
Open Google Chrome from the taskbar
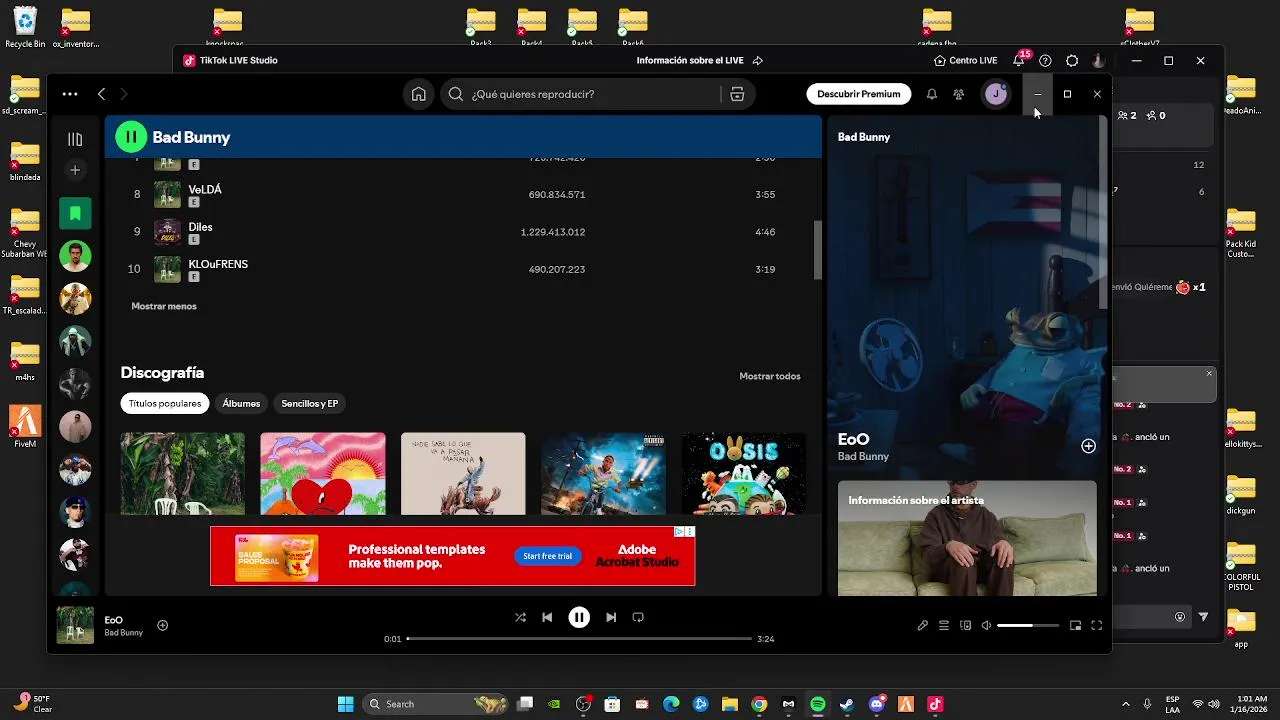point(759,704)
